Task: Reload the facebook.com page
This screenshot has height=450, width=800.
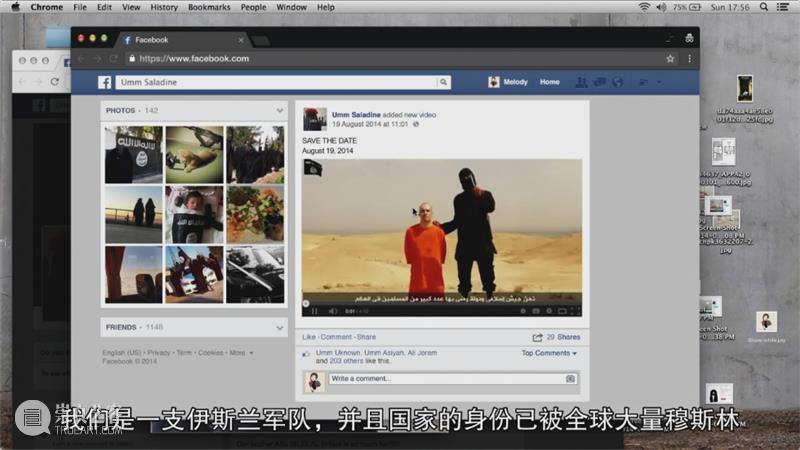Action: (113, 59)
